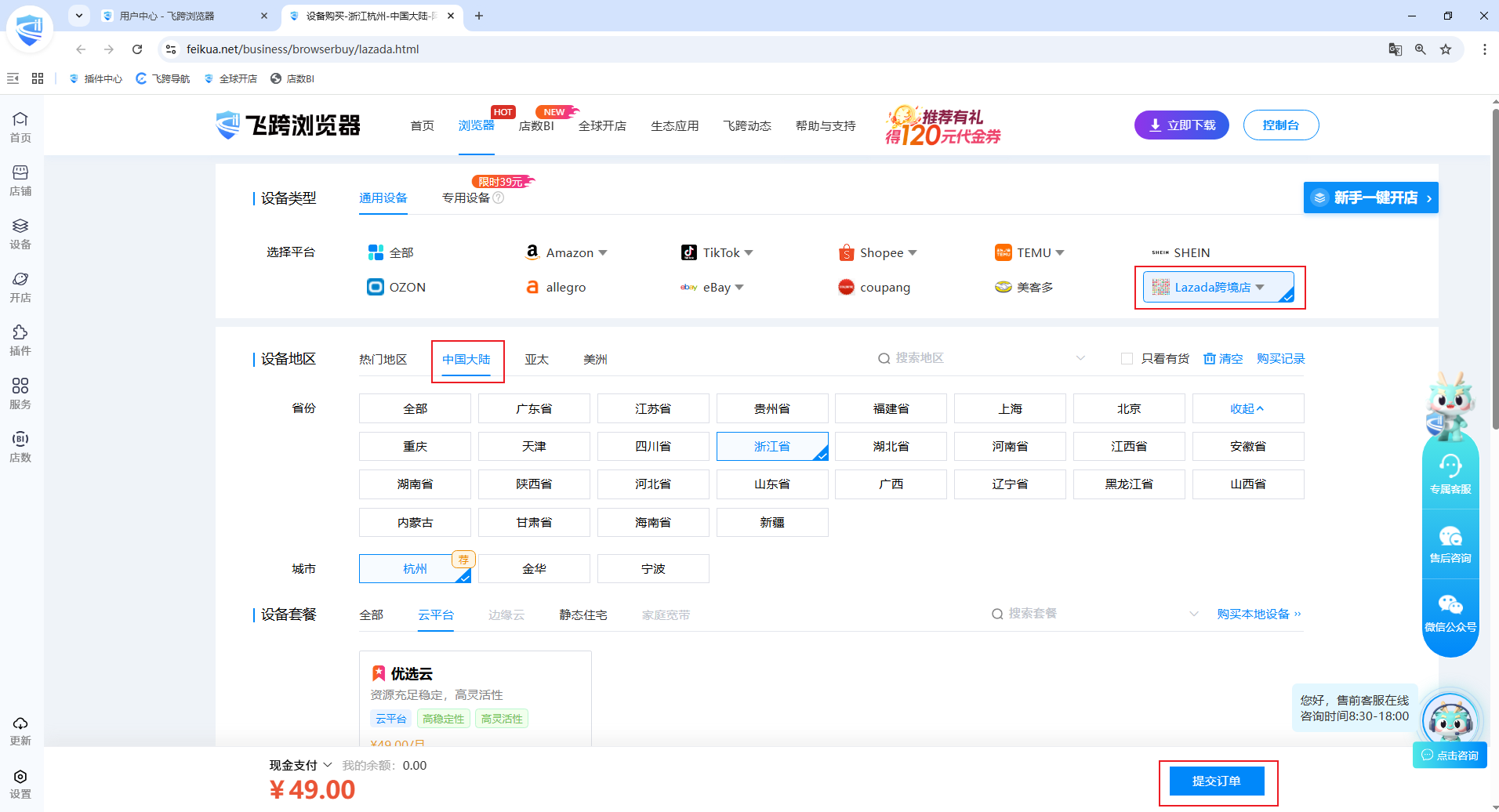This screenshot has height=812, width=1499.
Task: Open the 购买记录 link
Action: (x=1281, y=358)
